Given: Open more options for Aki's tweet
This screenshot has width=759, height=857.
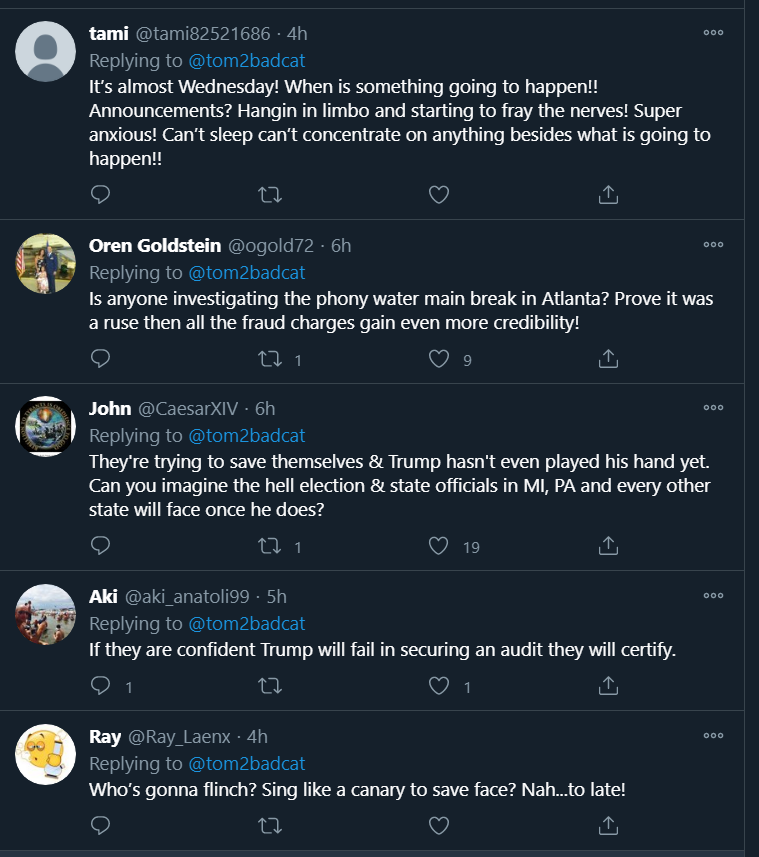Looking at the screenshot, I should 713,596.
